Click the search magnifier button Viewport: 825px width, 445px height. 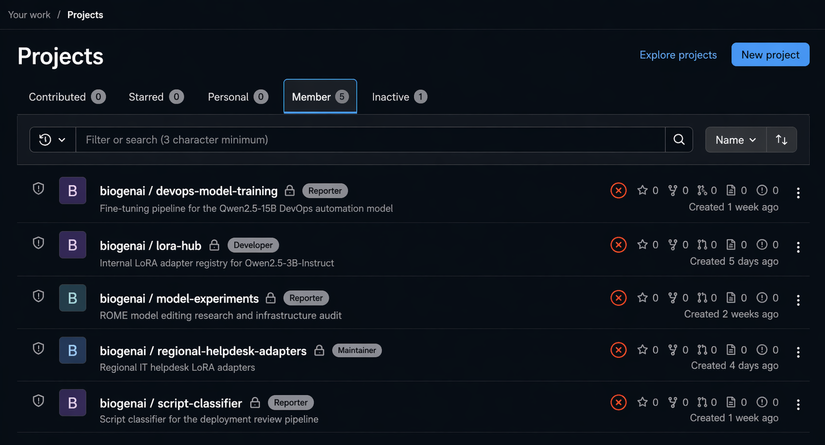point(679,140)
